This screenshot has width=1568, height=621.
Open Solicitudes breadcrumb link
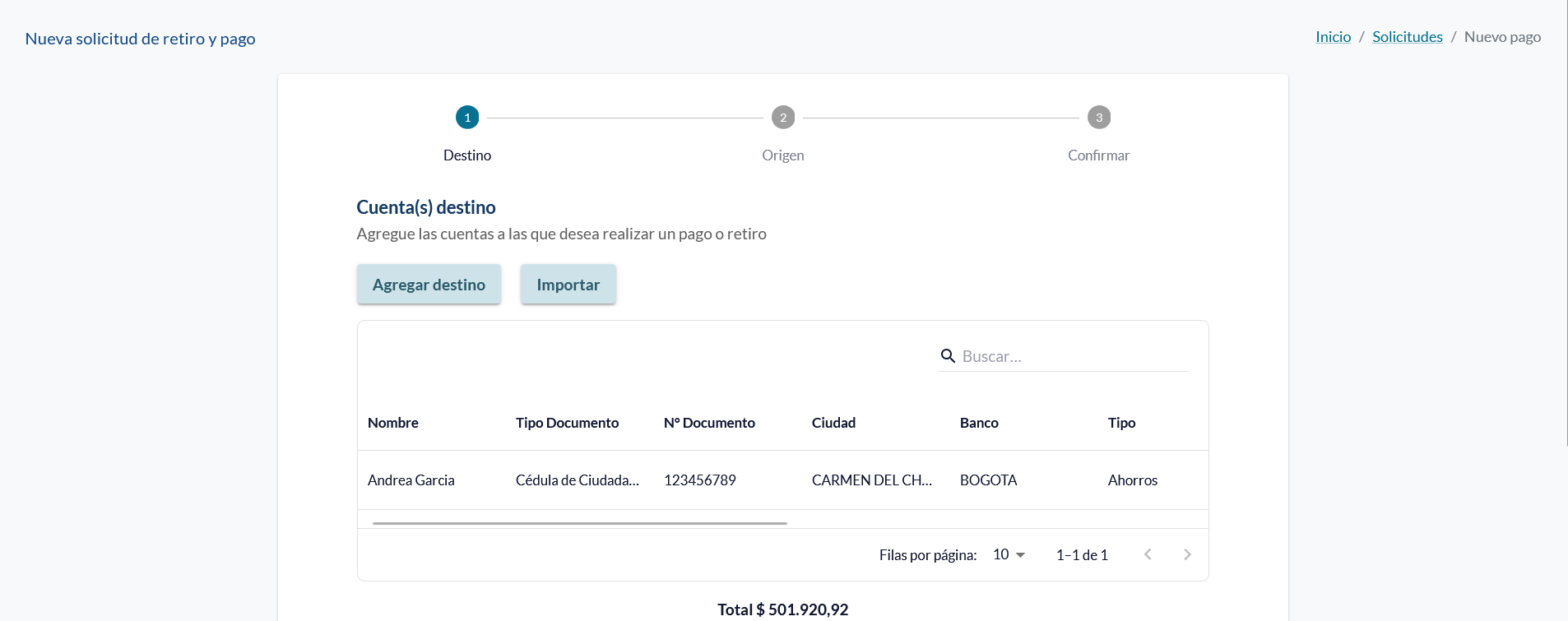[1408, 37]
